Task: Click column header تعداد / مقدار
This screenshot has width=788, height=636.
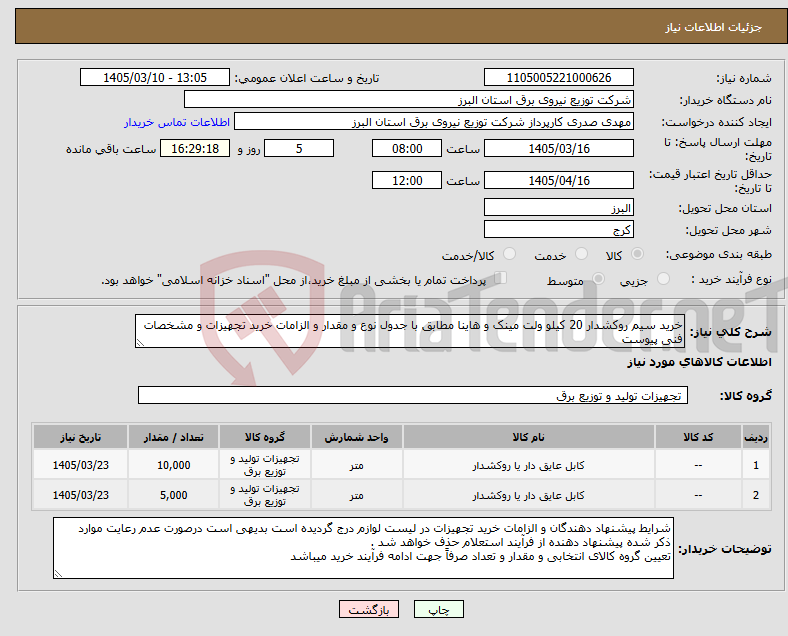Action: [x=173, y=437]
